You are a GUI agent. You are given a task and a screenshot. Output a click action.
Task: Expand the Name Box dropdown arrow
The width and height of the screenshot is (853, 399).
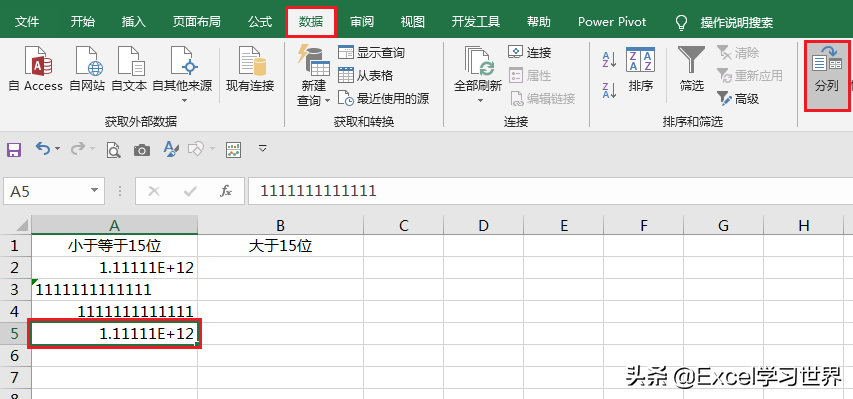tap(95, 191)
